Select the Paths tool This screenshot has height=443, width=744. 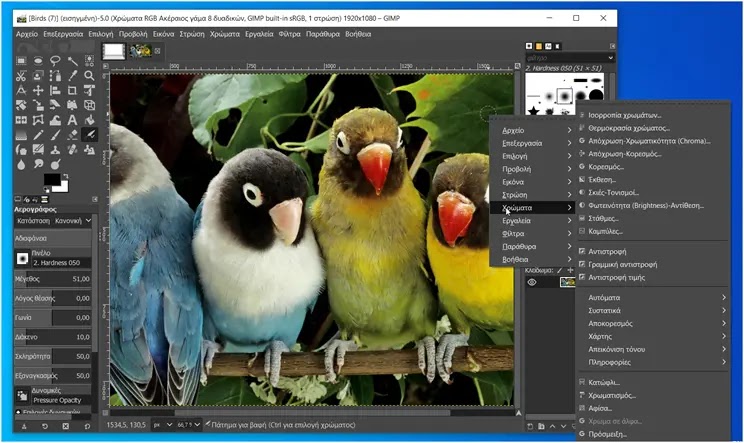[55, 75]
